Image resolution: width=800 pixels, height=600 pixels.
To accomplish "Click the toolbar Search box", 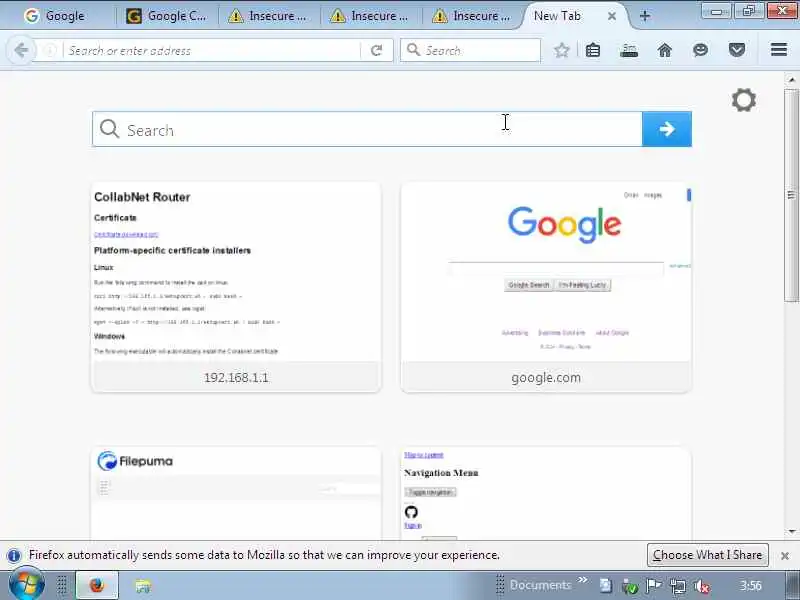I will pyautogui.click(x=470, y=50).
